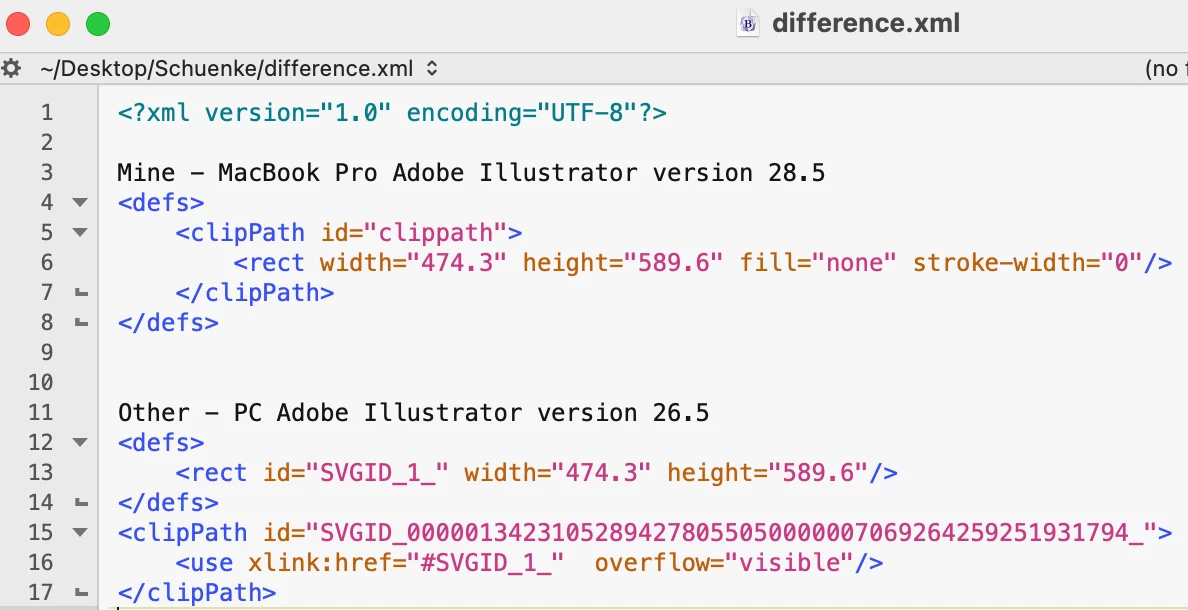Select line number 1 in gutter

tap(47, 113)
